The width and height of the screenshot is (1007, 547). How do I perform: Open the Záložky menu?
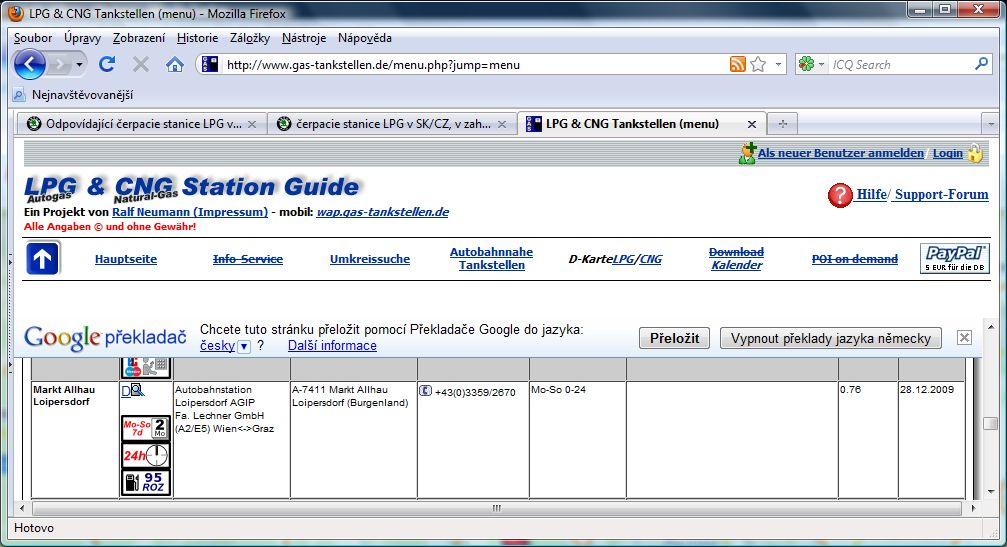point(250,38)
